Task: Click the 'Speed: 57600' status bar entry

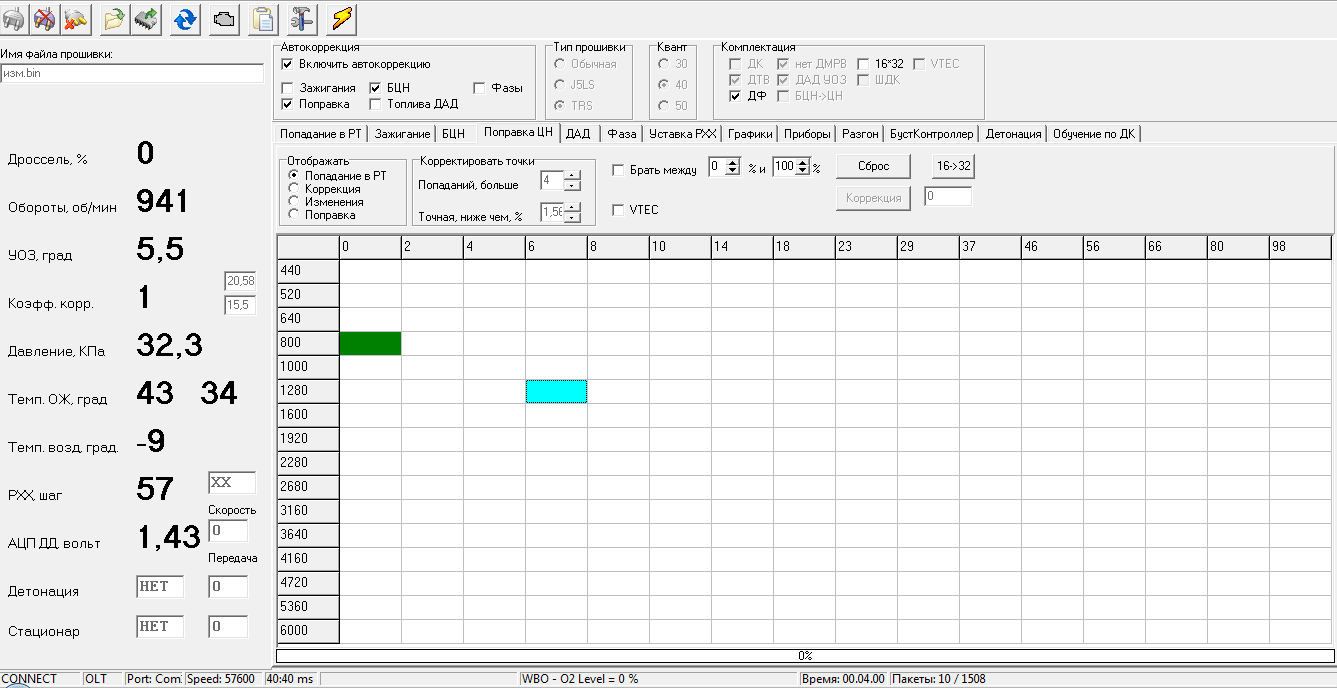Action: pos(221,679)
